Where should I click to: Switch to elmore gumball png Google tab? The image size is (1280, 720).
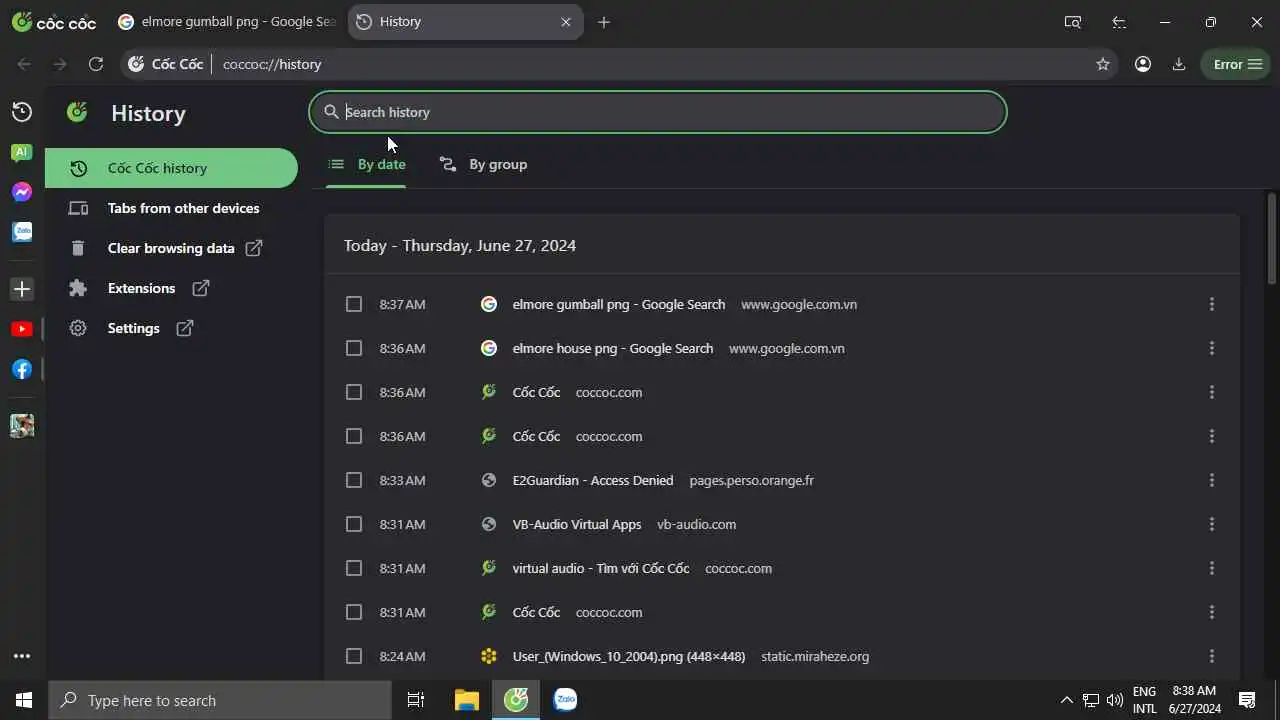[226, 22]
